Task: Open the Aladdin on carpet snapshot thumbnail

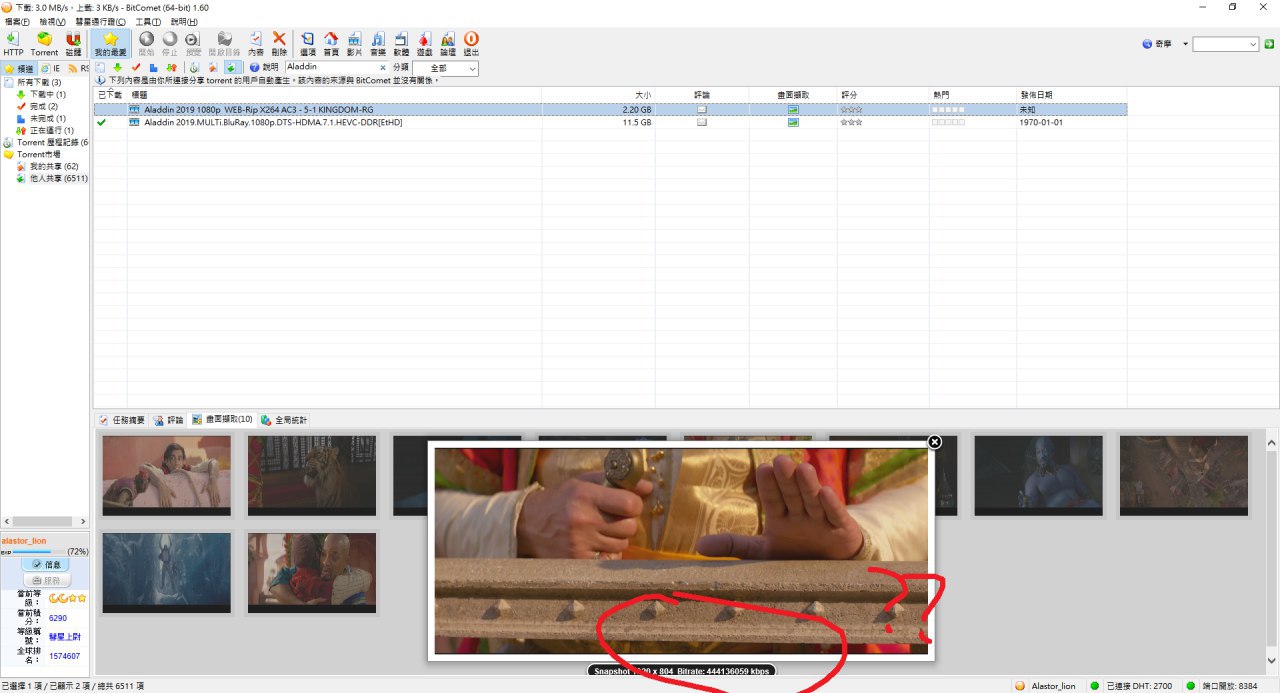Action: pyautogui.click(x=166, y=475)
